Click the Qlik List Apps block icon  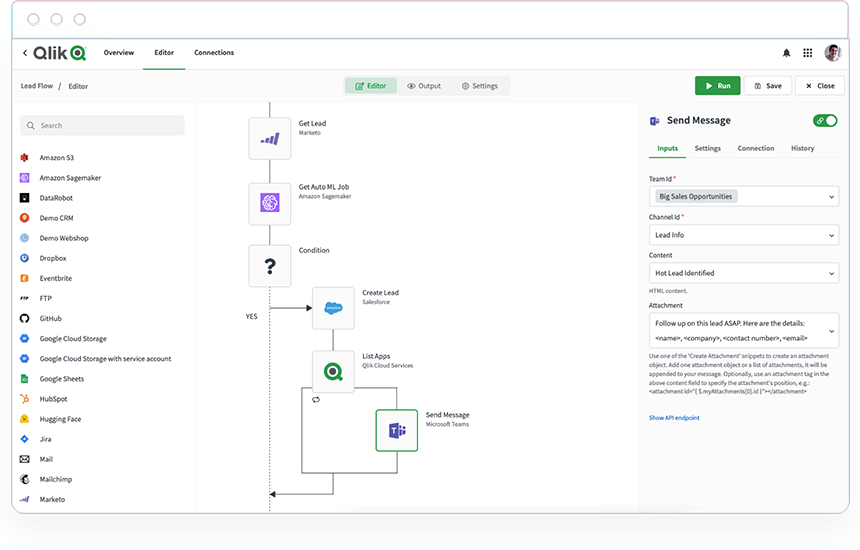click(x=333, y=371)
